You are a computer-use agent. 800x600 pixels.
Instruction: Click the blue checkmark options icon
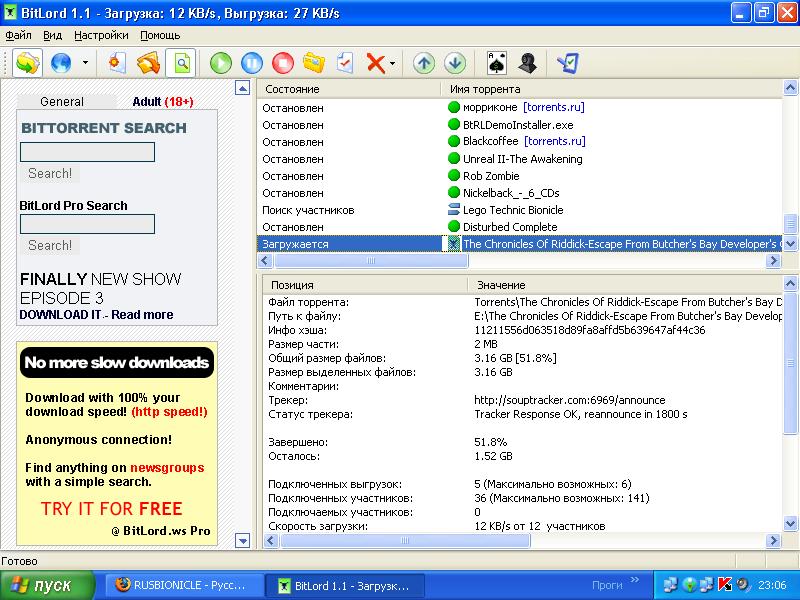[568, 63]
